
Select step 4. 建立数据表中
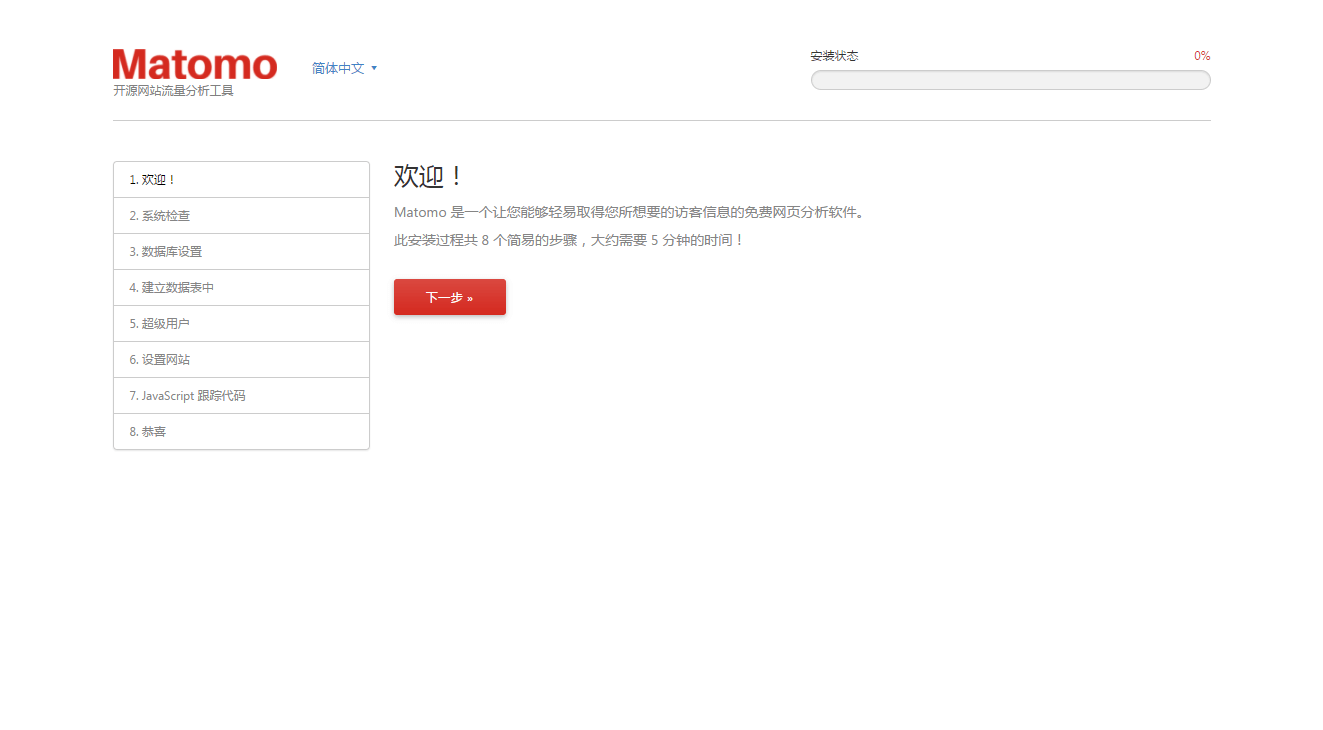tap(241, 288)
